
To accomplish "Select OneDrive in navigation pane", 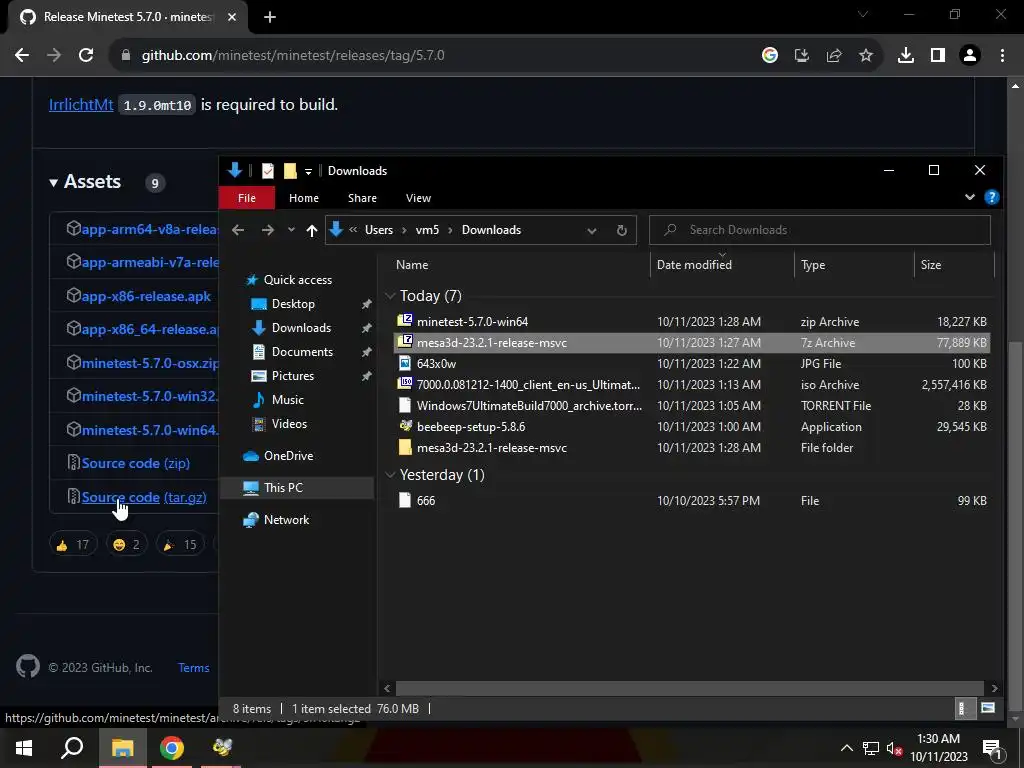I will pyautogui.click(x=287, y=456).
